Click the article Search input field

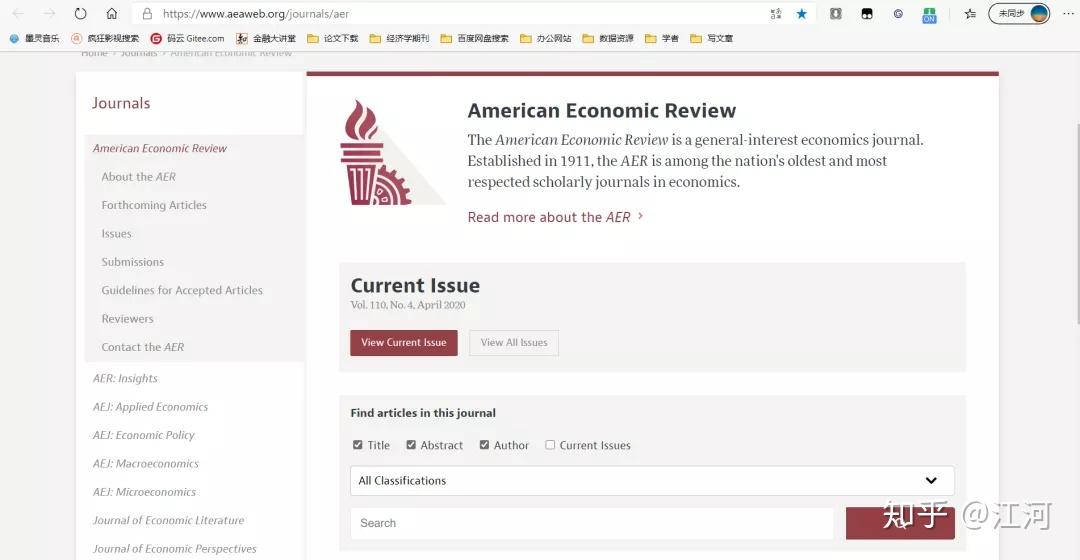click(591, 523)
